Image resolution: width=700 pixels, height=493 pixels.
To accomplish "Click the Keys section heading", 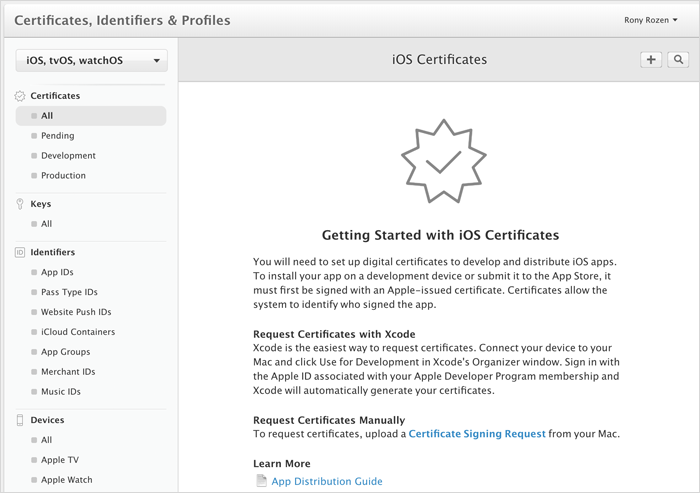I will tap(41, 204).
